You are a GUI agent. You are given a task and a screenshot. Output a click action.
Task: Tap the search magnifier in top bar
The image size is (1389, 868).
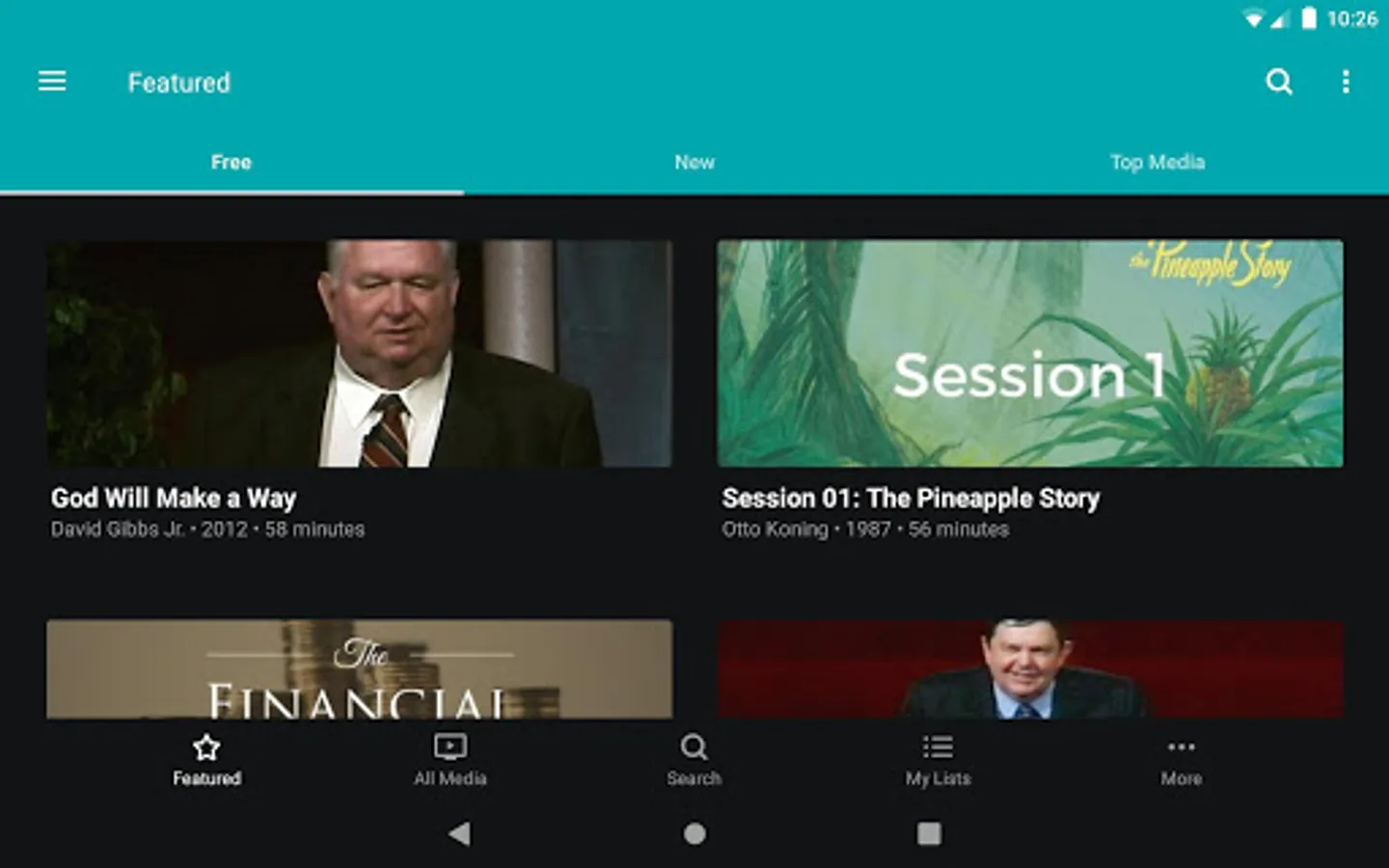pos(1279,82)
